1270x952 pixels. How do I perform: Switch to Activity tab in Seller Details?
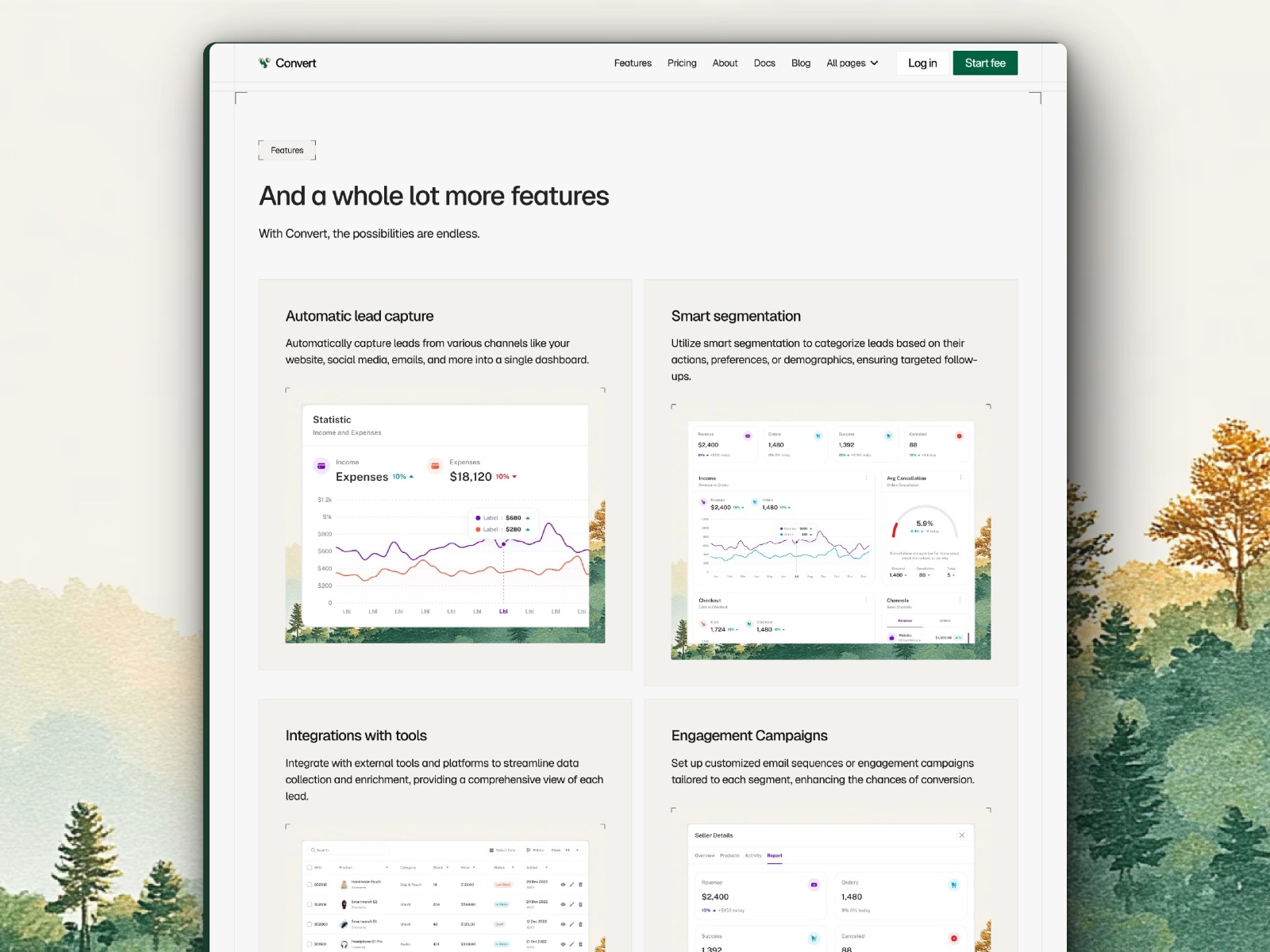point(753,855)
